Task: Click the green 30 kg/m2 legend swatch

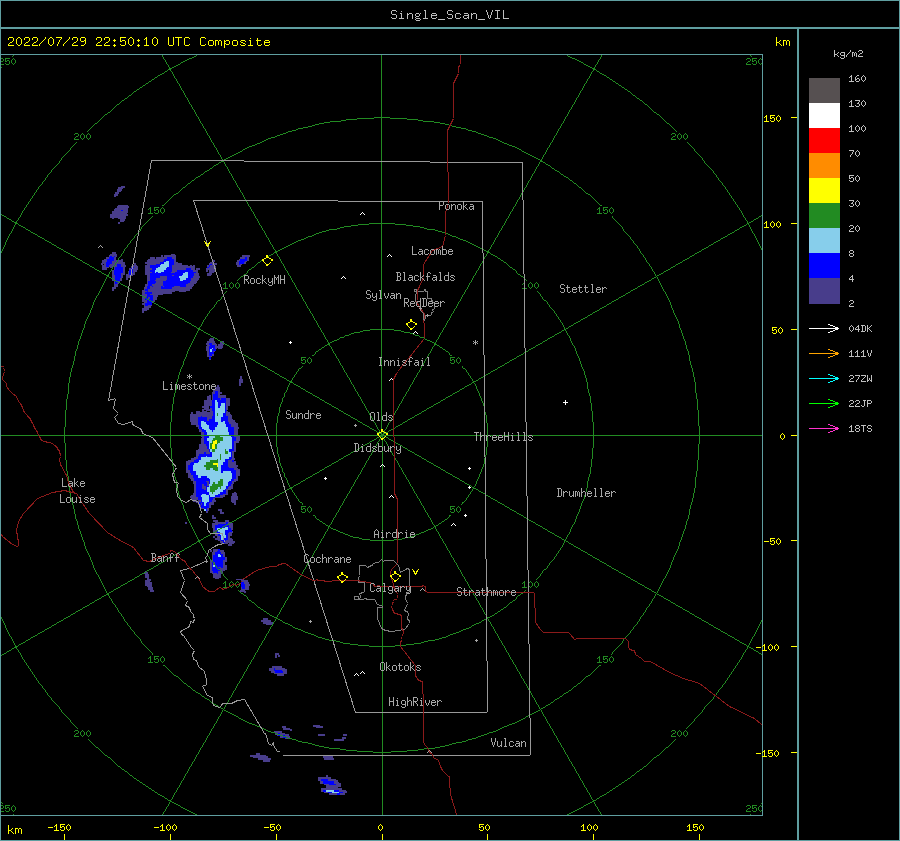Action: pyautogui.click(x=824, y=216)
